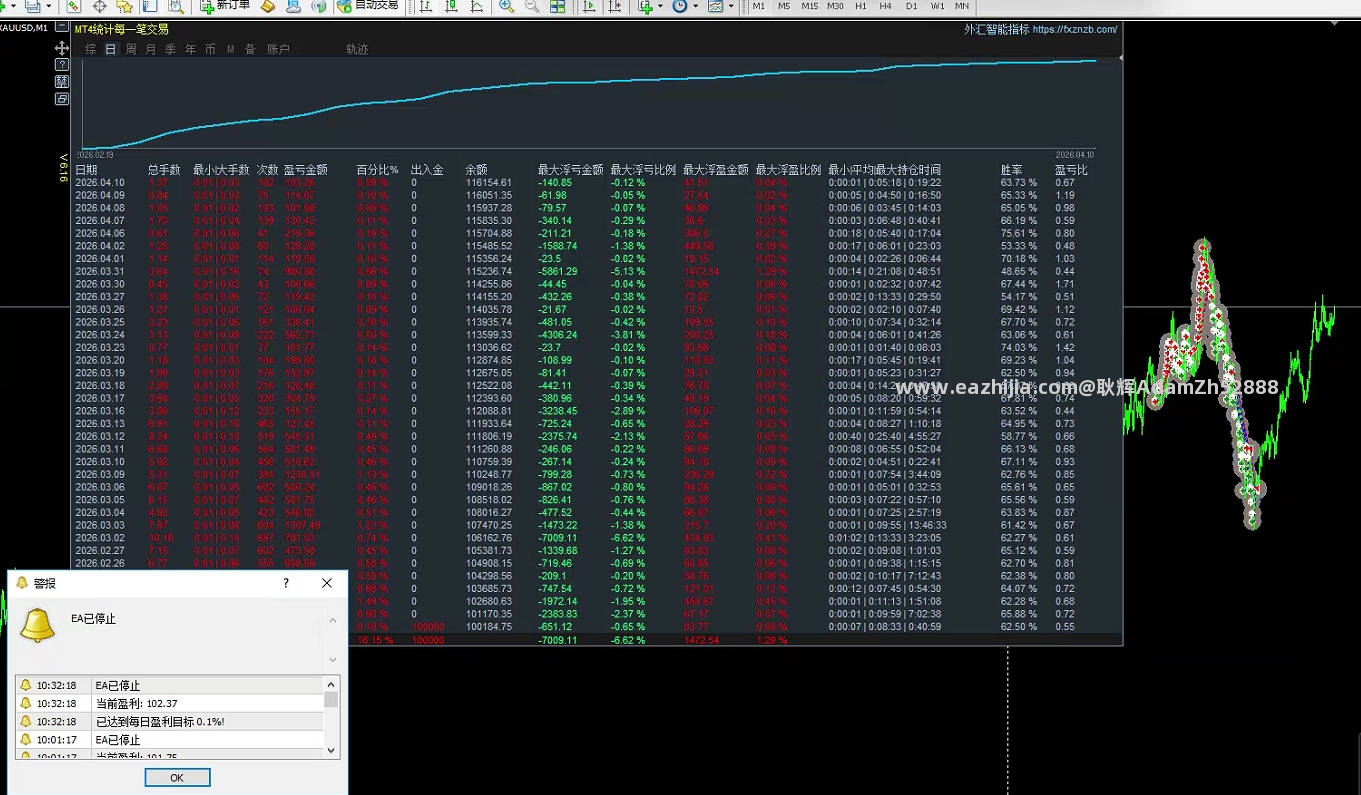The height and width of the screenshot is (795, 1361).
Task: Select alert row 已达到每日盈利目标 0.1%!
Action: coord(170,722)
